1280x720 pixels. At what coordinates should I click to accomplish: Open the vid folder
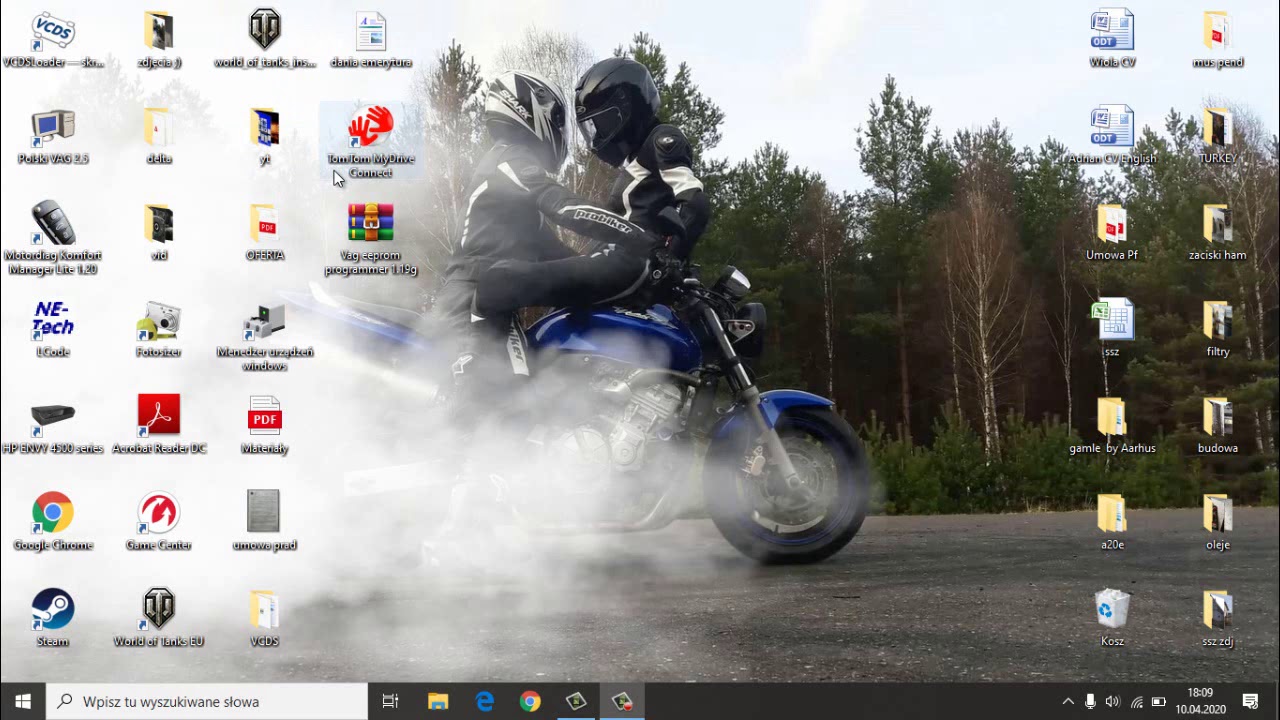(159, 233)
